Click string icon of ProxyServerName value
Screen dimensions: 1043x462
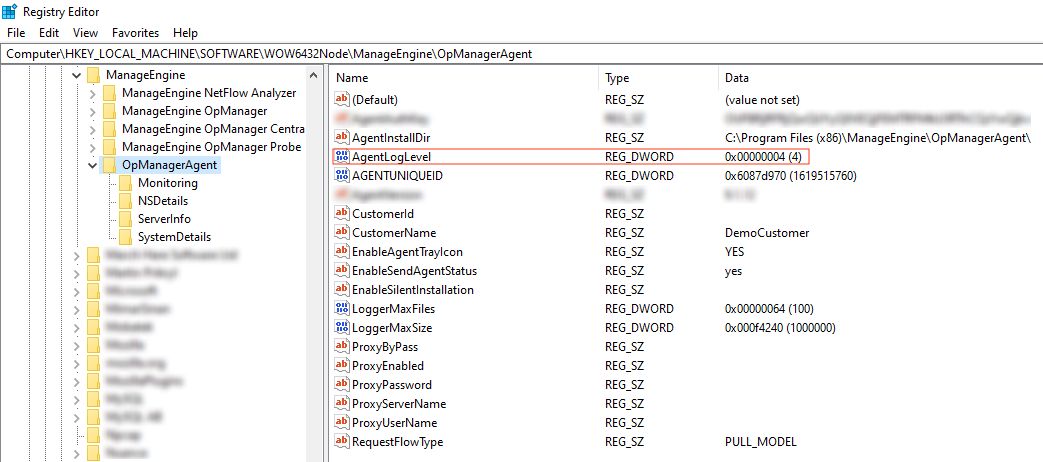(x=342, y=404)
